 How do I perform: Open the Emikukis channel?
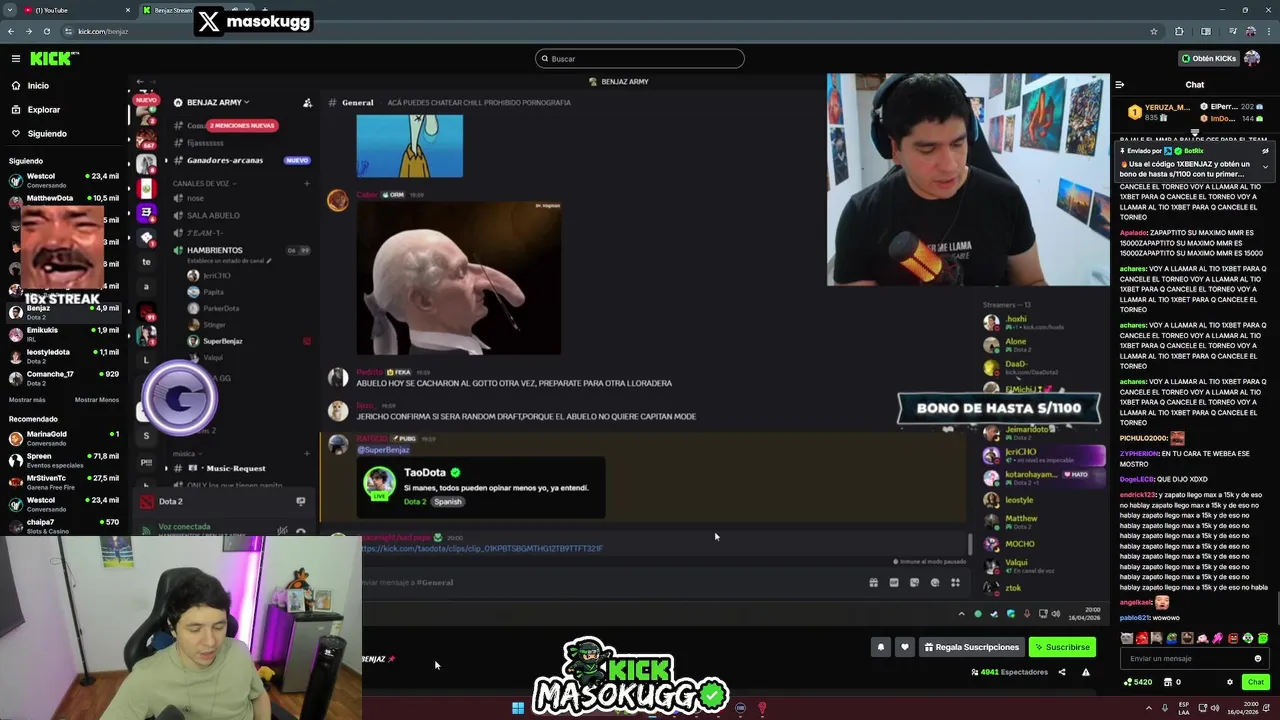pyautogui.click(x=63, y=335)
